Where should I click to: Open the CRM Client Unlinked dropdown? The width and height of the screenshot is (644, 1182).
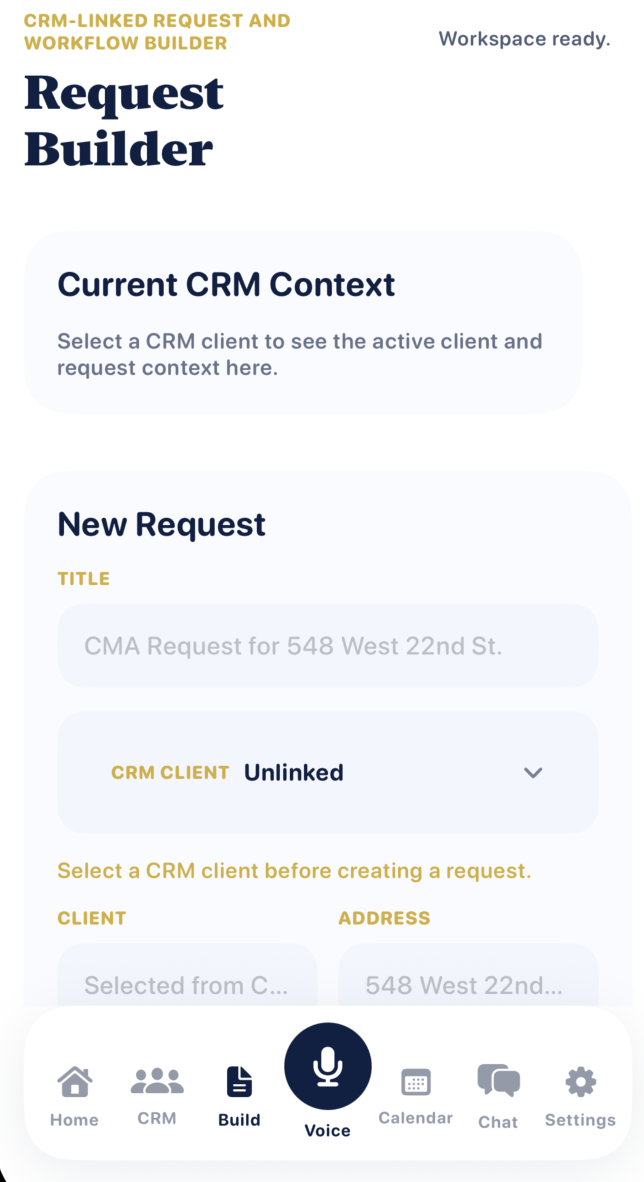[328, 772]
